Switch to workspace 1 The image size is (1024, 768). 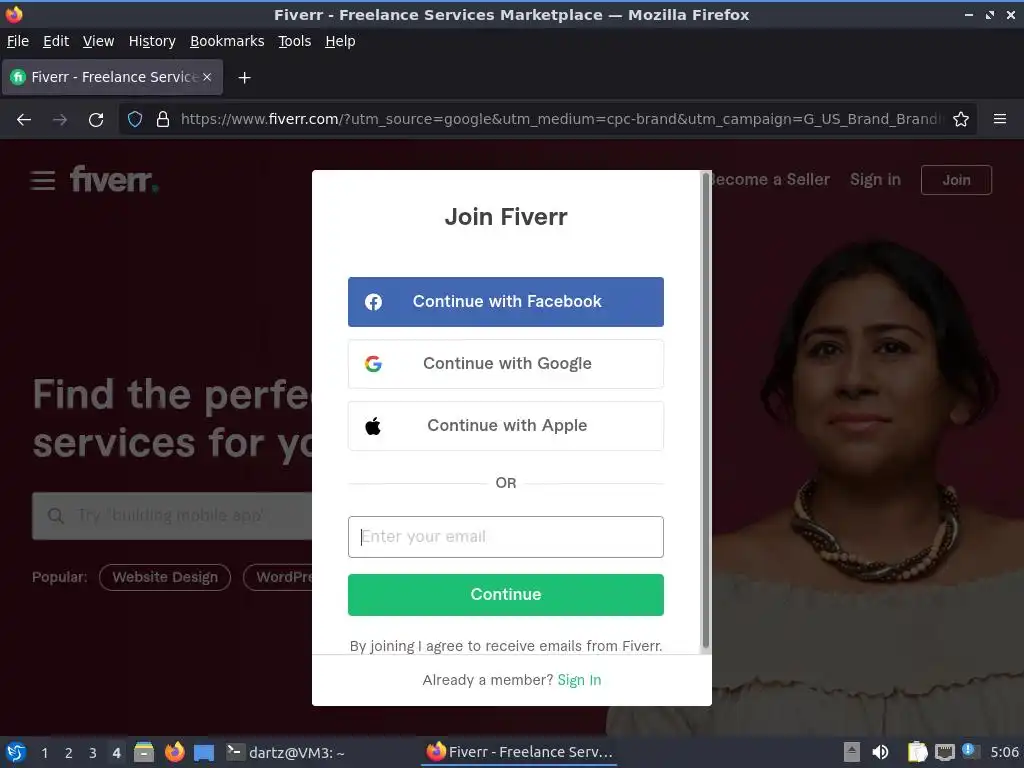point(44,753)
